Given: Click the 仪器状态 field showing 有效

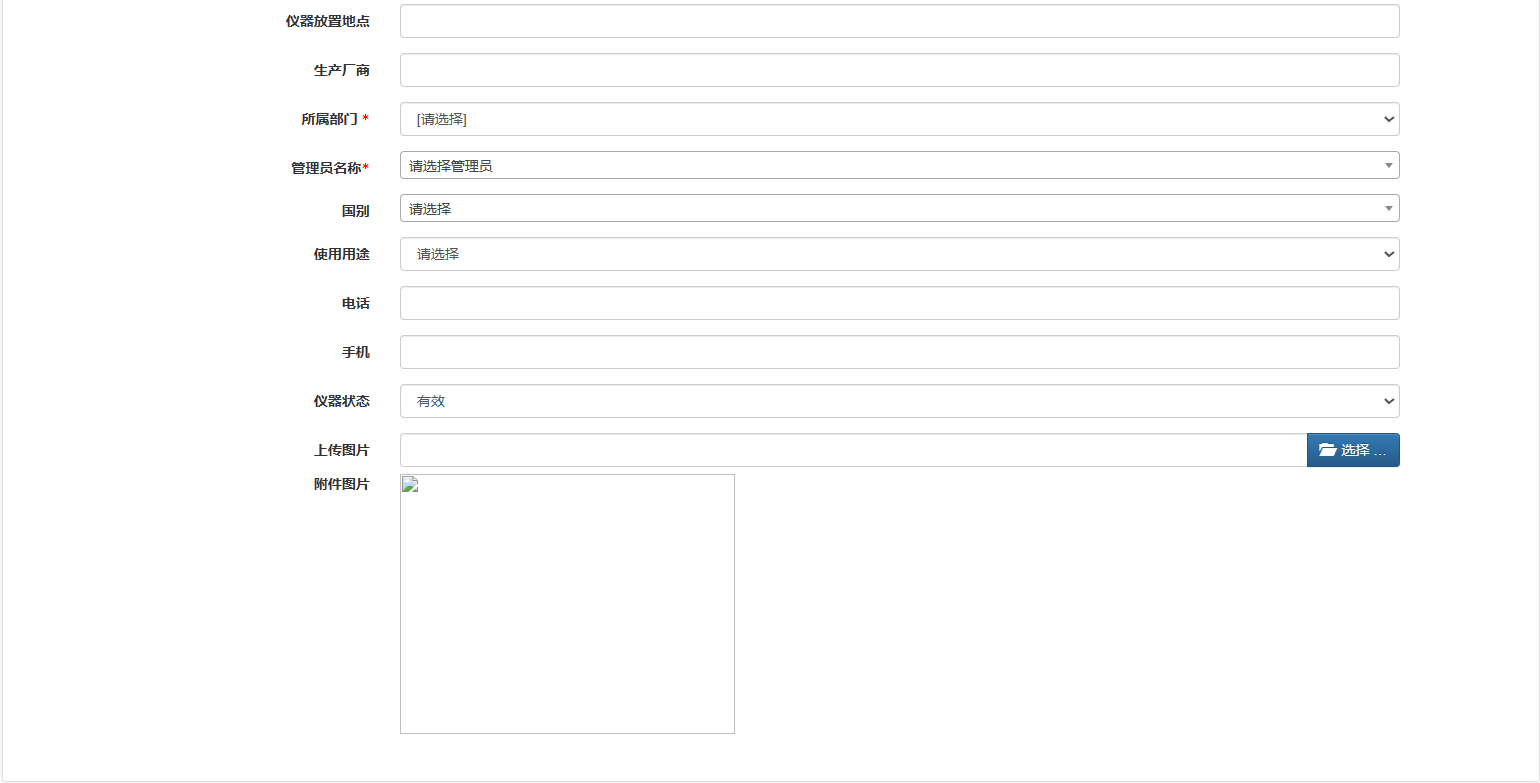Looking at the screenshot, I should [899, 401].
